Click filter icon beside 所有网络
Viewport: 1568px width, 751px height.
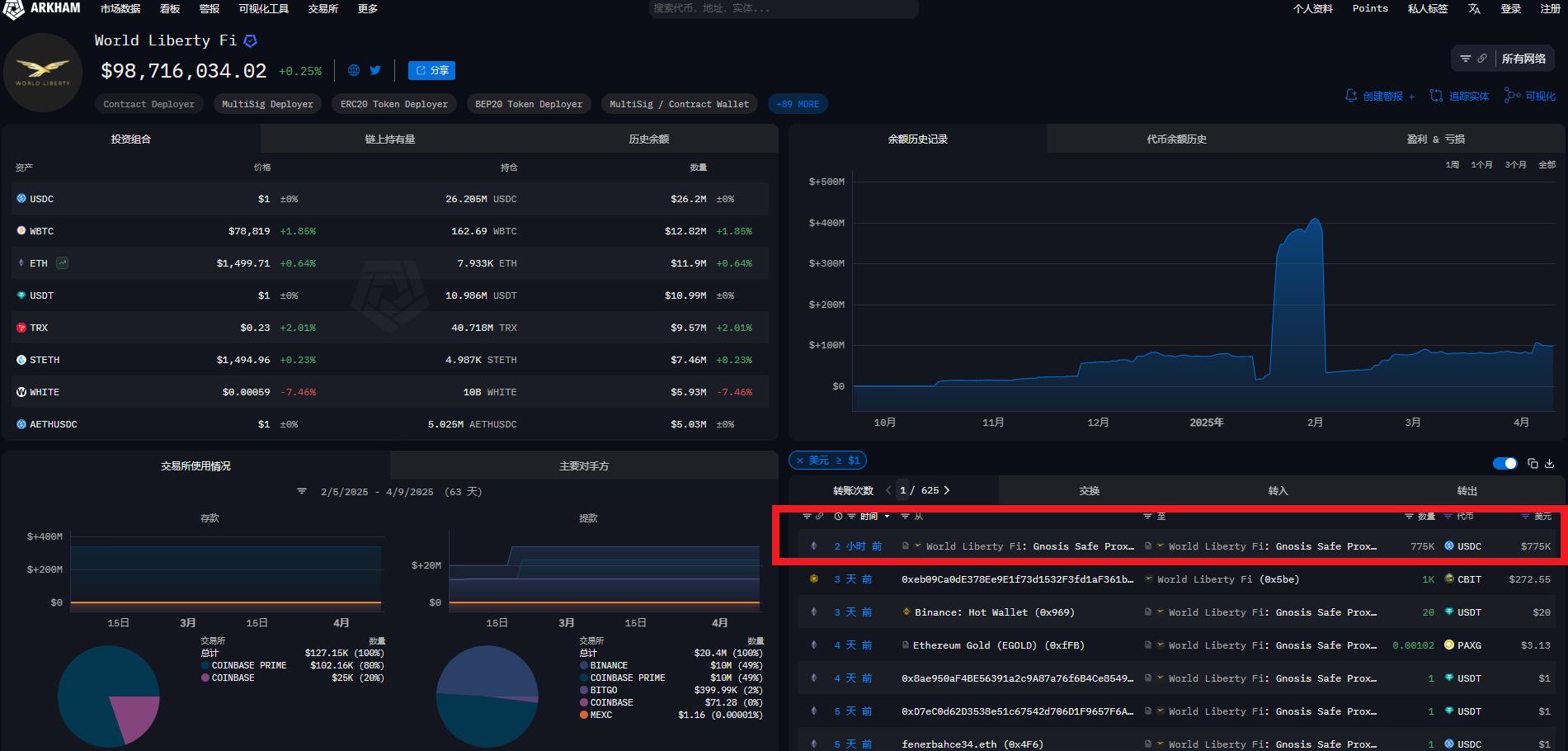1466,59
